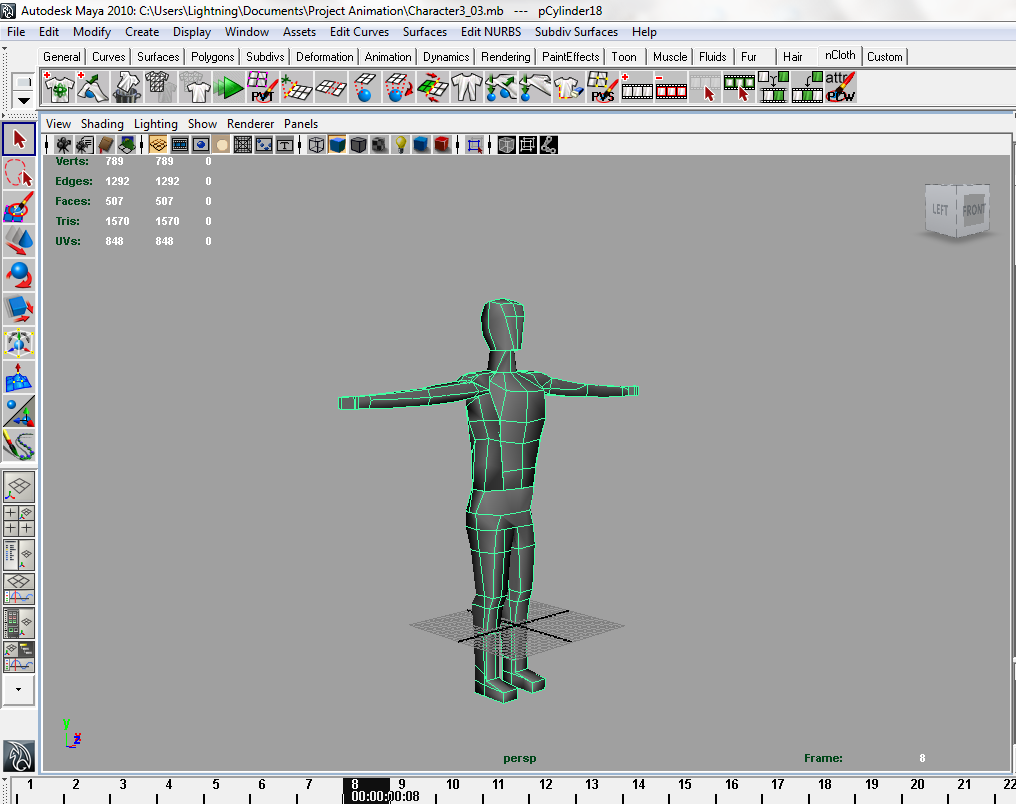Click the last-used curve paint tool
The image size is (1016, 804).
tap(18, 445)
